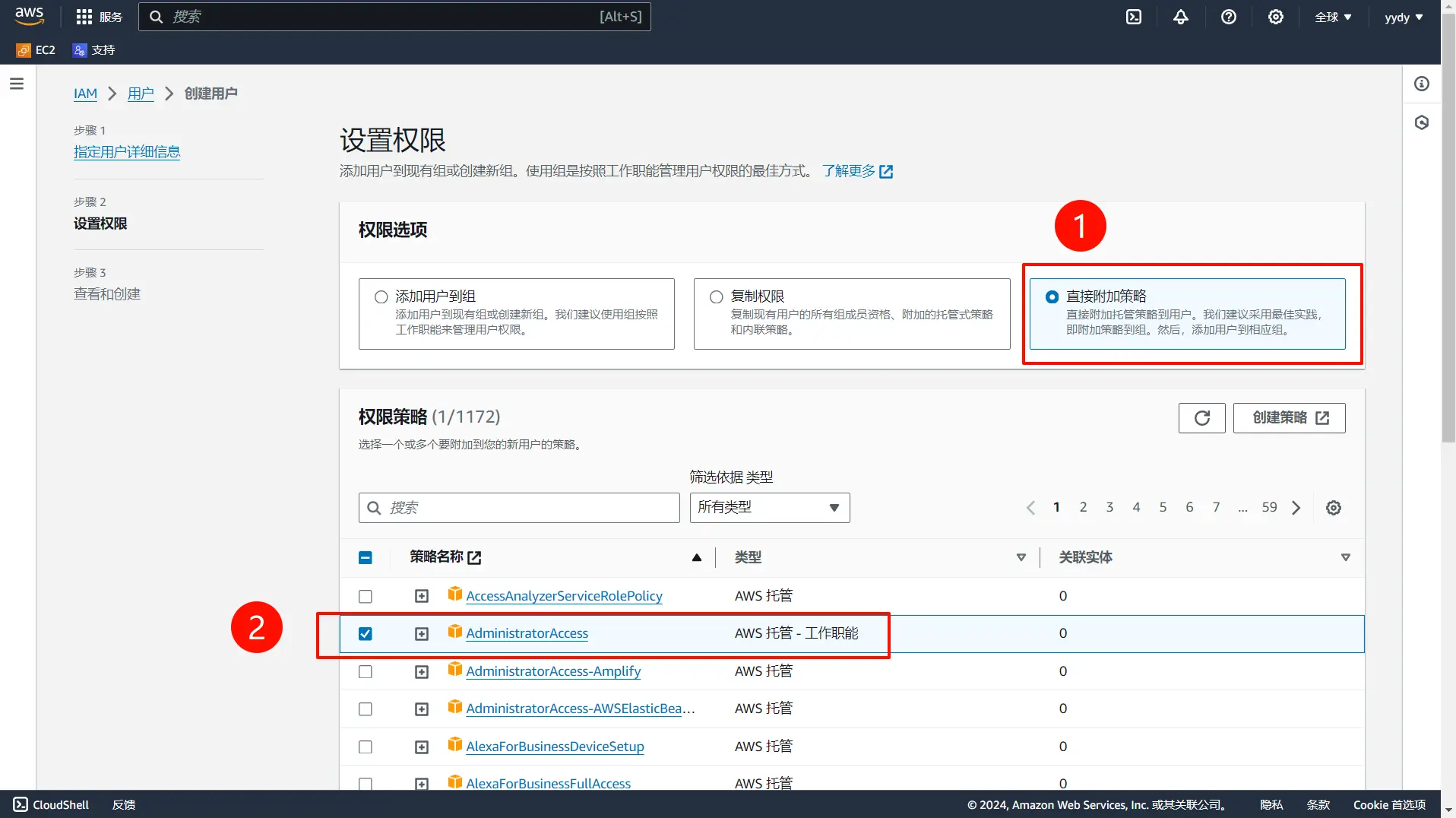Open the 所有类型 filter dropdown
Viewport: 1456px width, 818px height.
coord(769,508)
